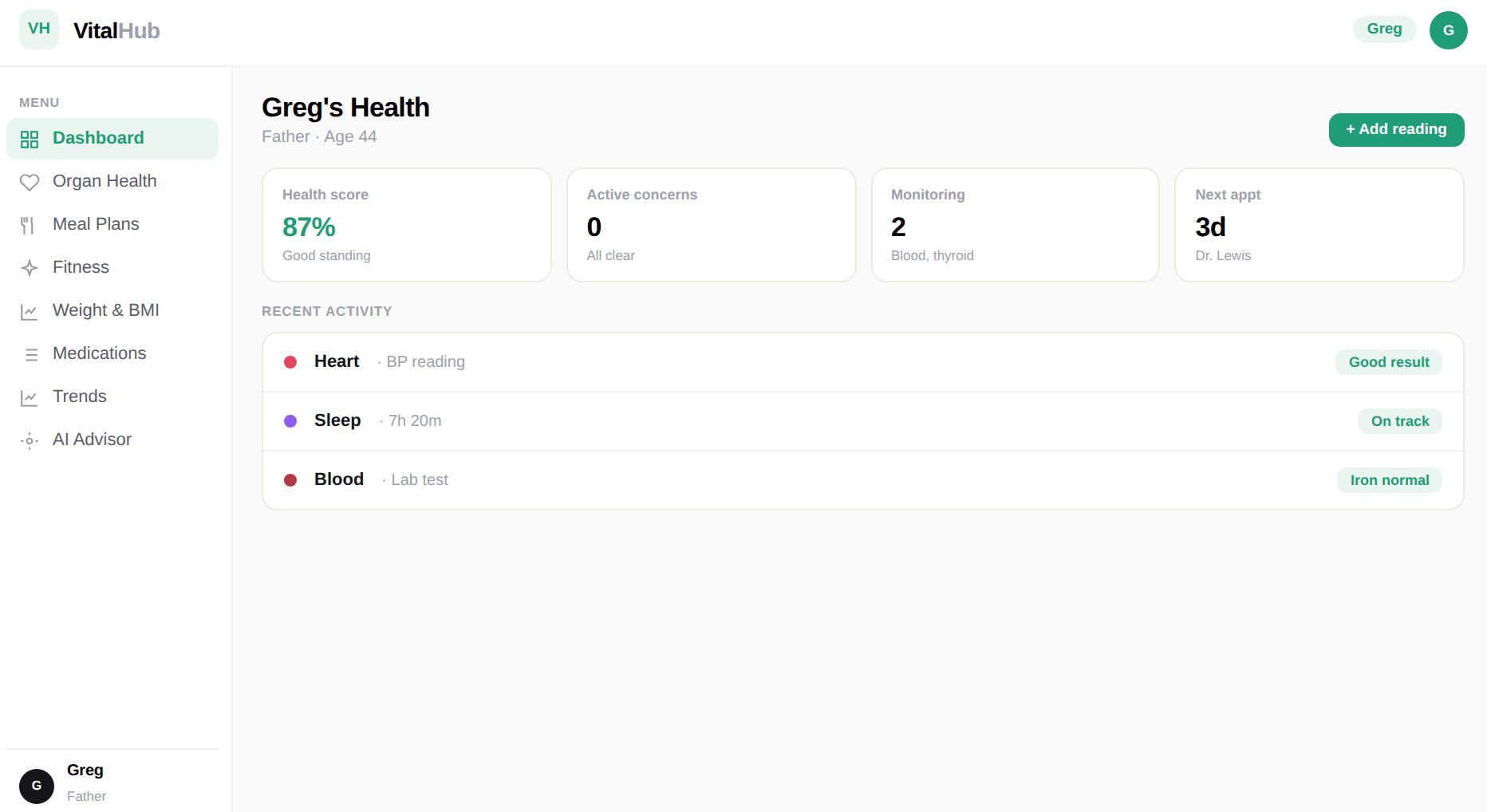This screenshot has width=1487, height=812.
Task: Click Greg's name in sidebar footer
Action: pyautogui.click(x=85, y=771)
